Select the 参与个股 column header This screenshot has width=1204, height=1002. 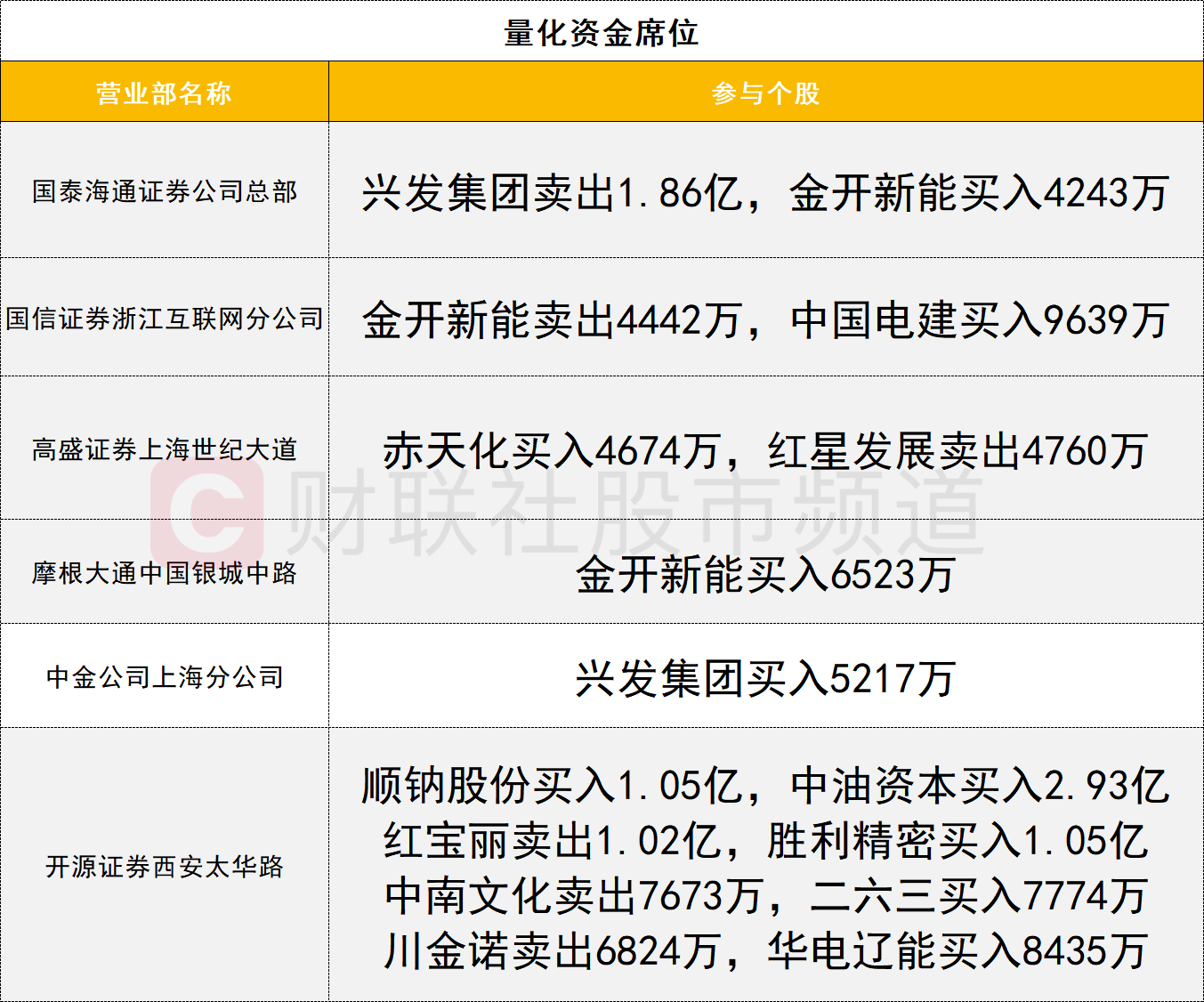tap(765, 93)
